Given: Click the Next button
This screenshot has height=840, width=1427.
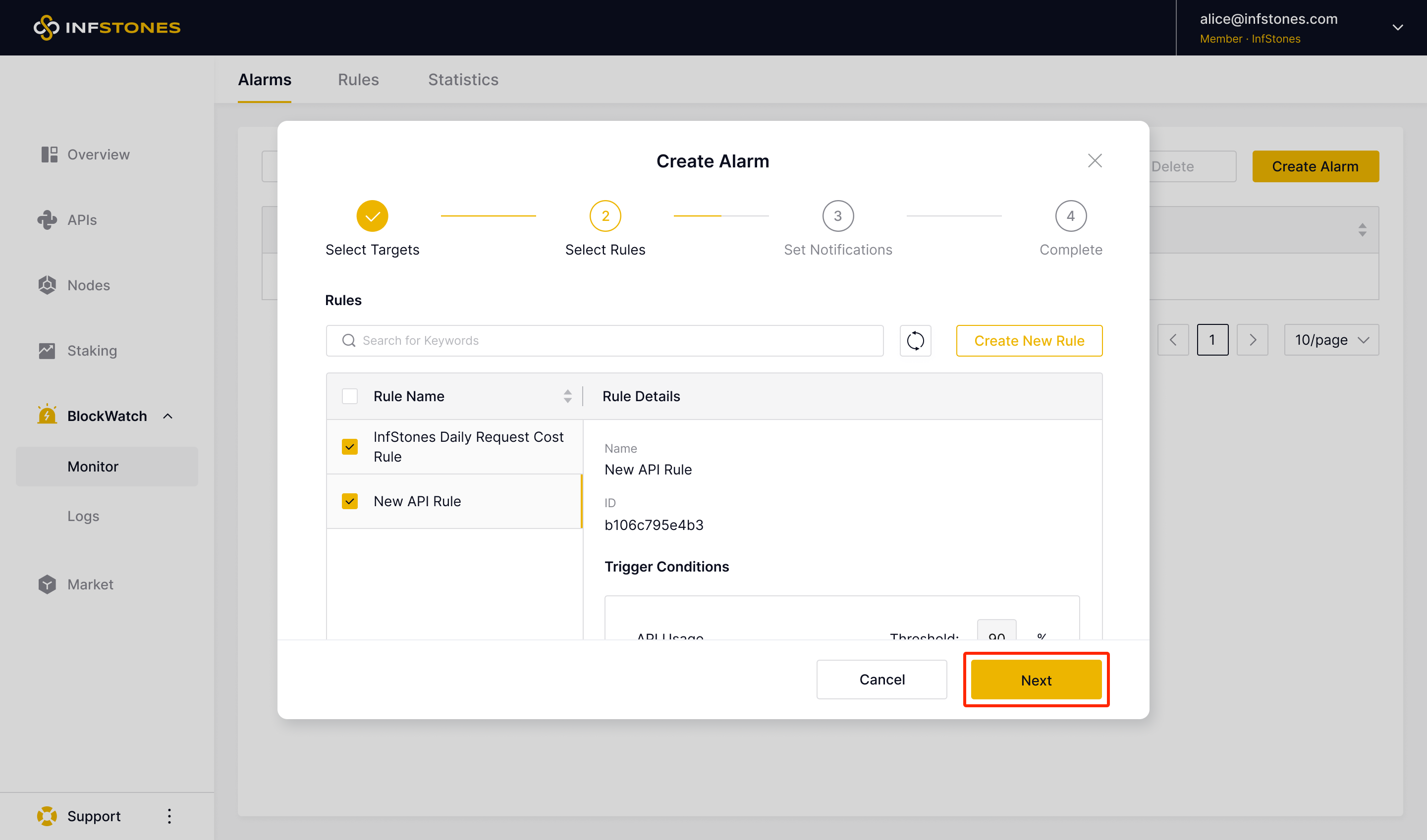Looking at the screenshot, I should tap(1036, 680).
